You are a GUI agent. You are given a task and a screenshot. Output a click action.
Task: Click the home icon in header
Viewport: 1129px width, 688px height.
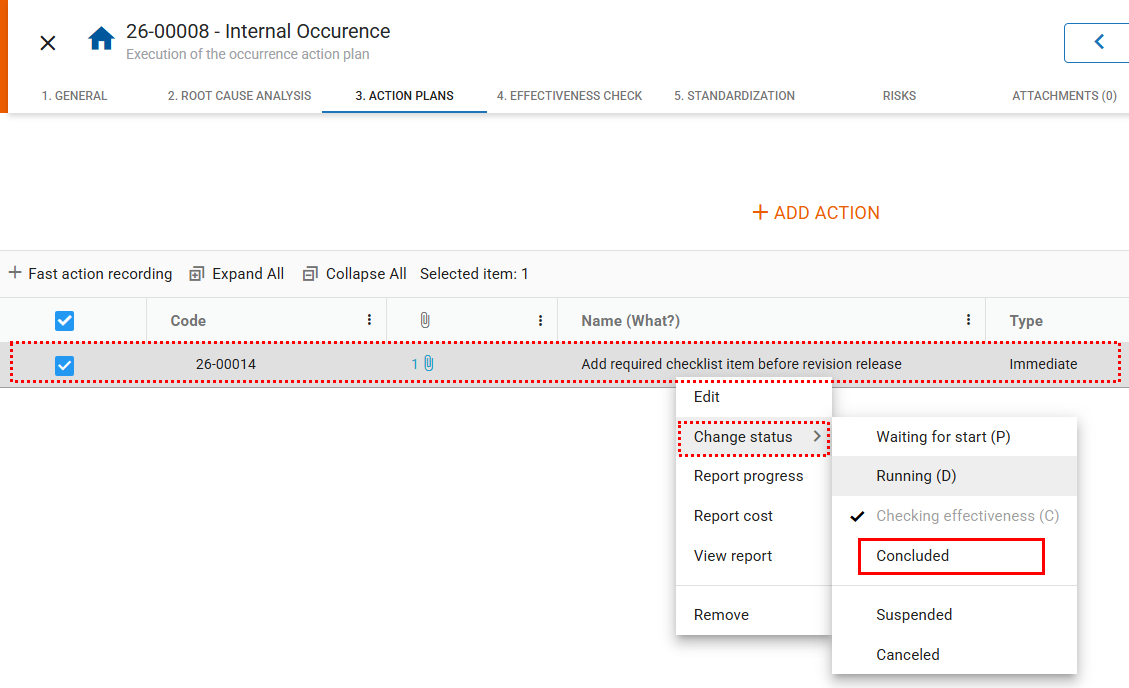click(101, 40)
